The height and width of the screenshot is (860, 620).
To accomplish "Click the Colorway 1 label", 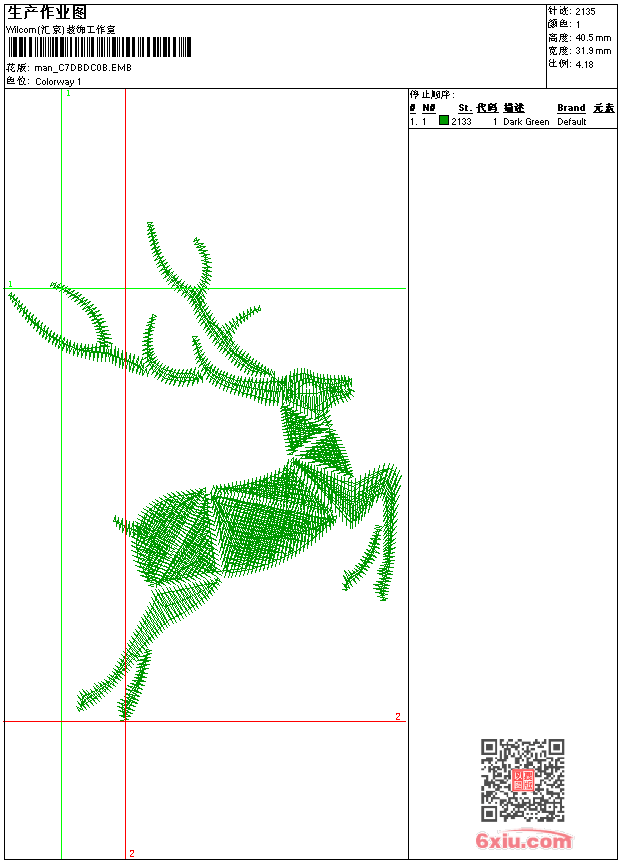I will click(x=58, y=81).
